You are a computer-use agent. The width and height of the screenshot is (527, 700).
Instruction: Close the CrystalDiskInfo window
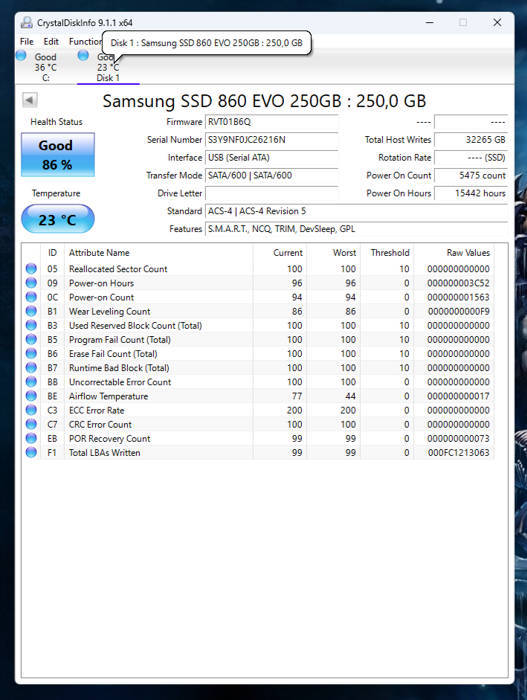(497, 22)
